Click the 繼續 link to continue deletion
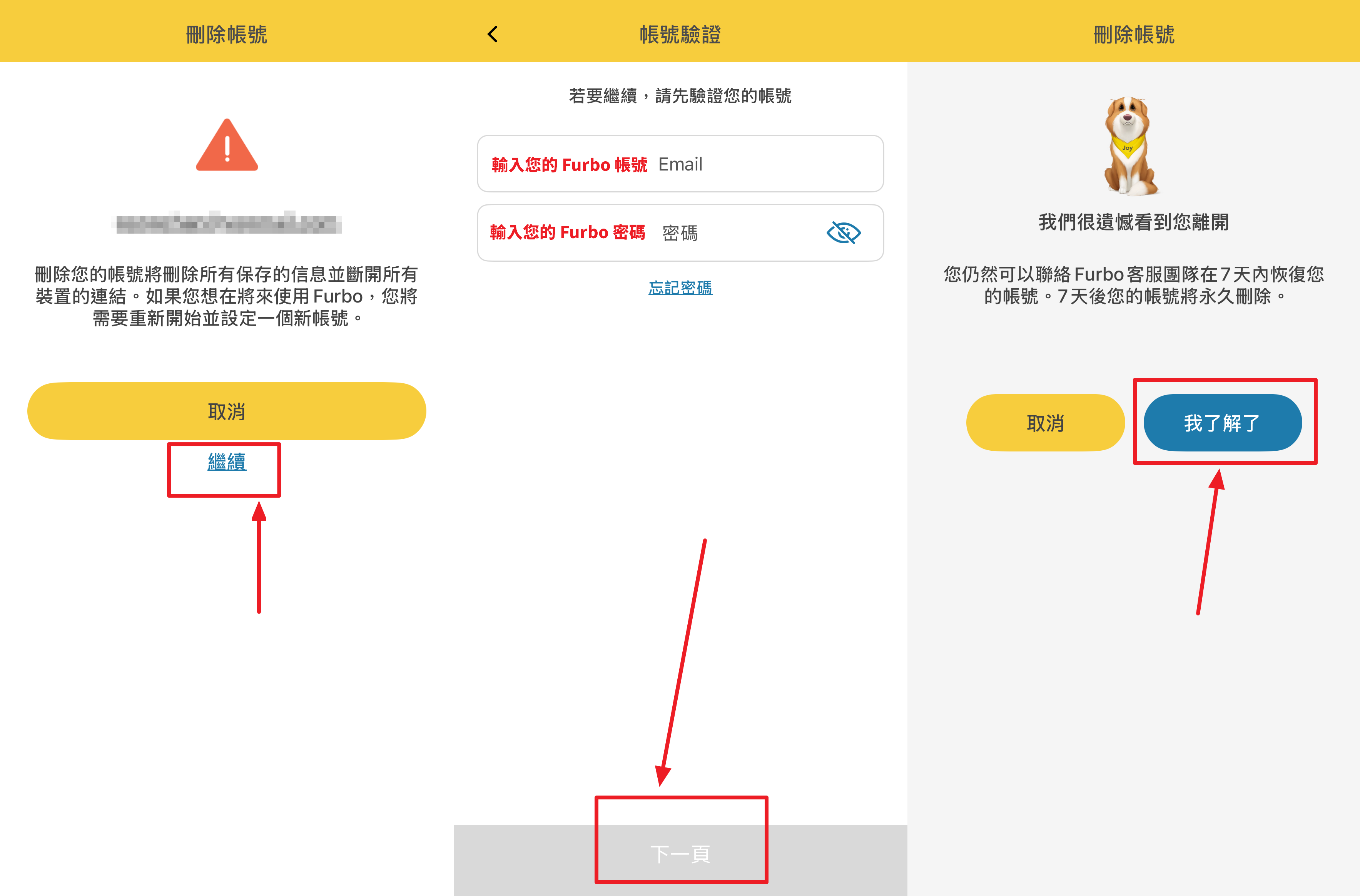Image resolution: width=1360 pixels, height=896 pixels. [x=227, y=461]
